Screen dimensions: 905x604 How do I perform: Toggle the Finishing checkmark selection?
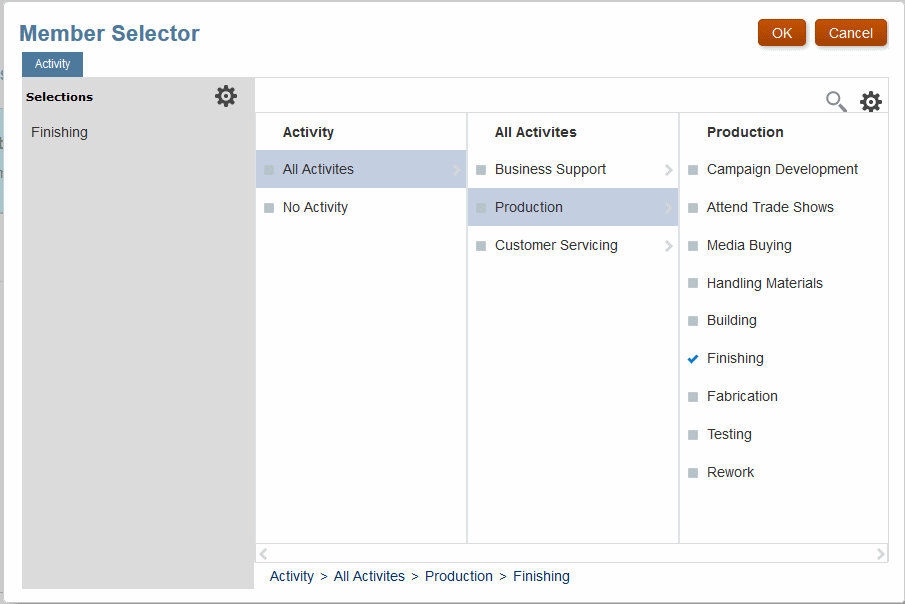[x=693, y=358]
